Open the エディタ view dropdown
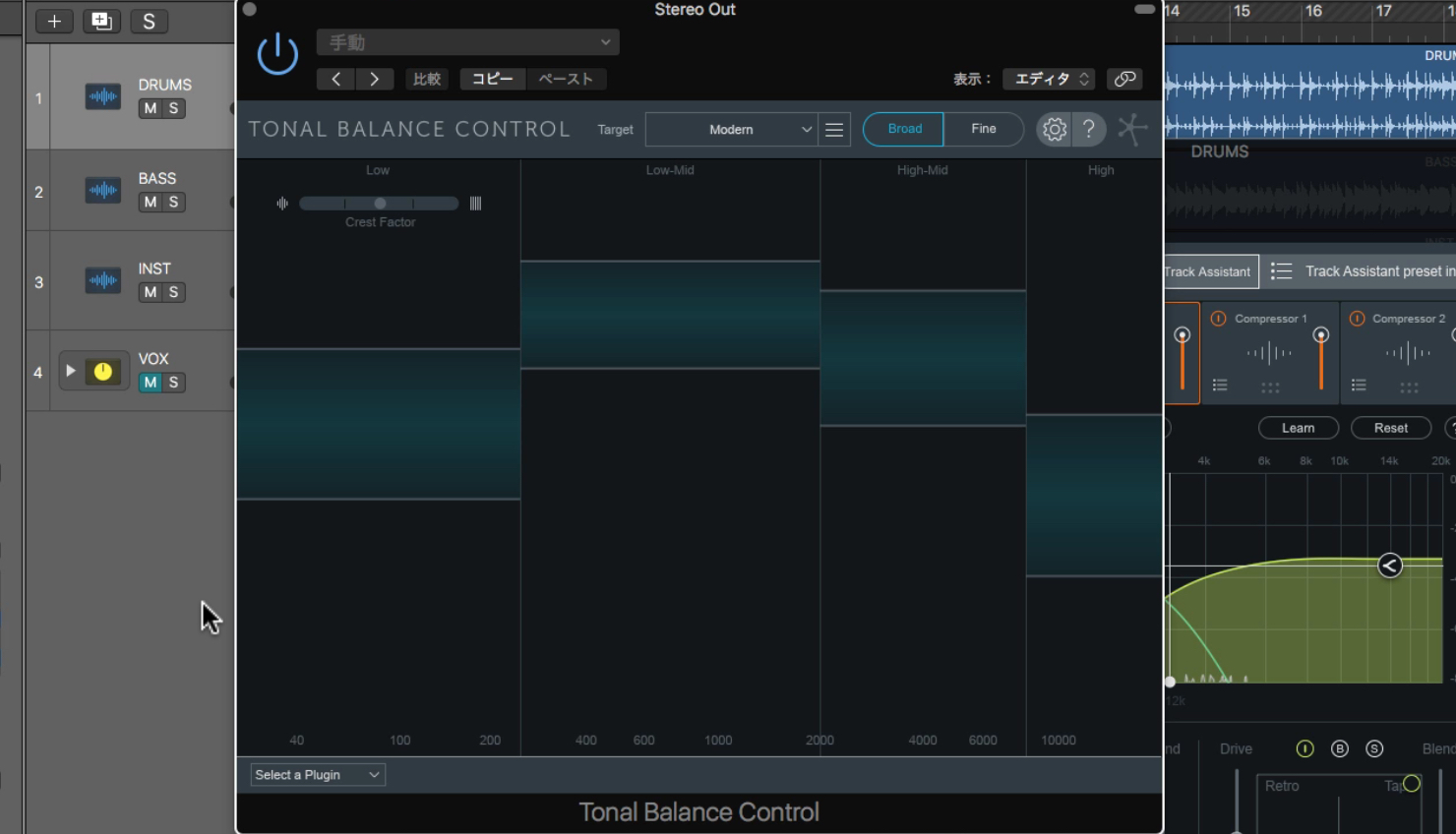Image resolution: width=1456 pixels, height=834 pixels. [x=1049, y=79]
